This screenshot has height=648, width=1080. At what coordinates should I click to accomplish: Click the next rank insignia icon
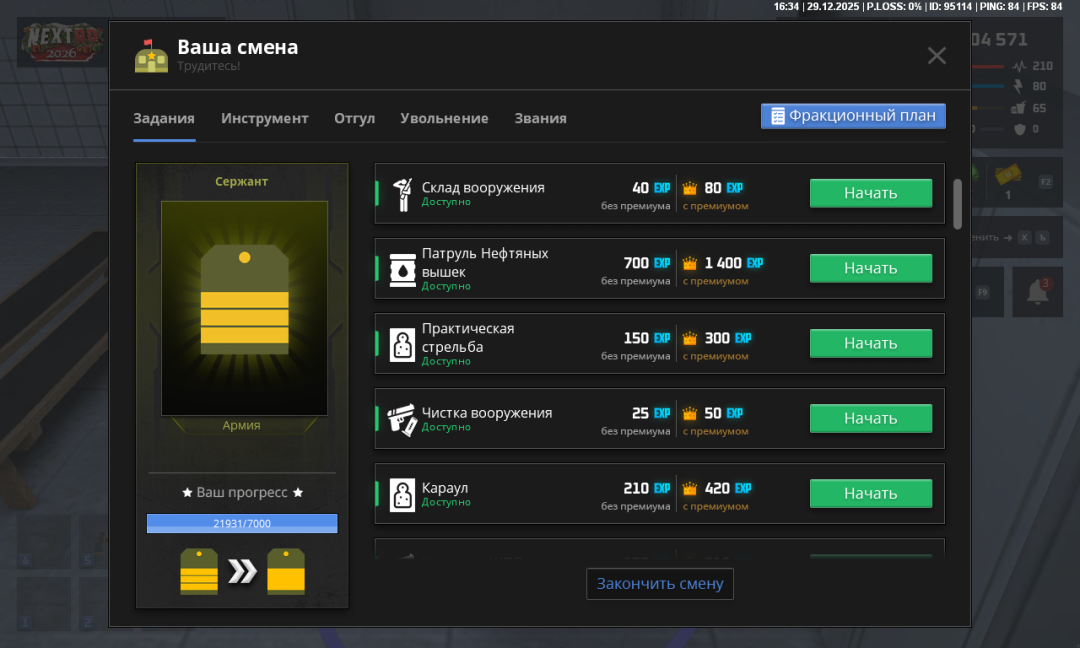coord(286,571)
